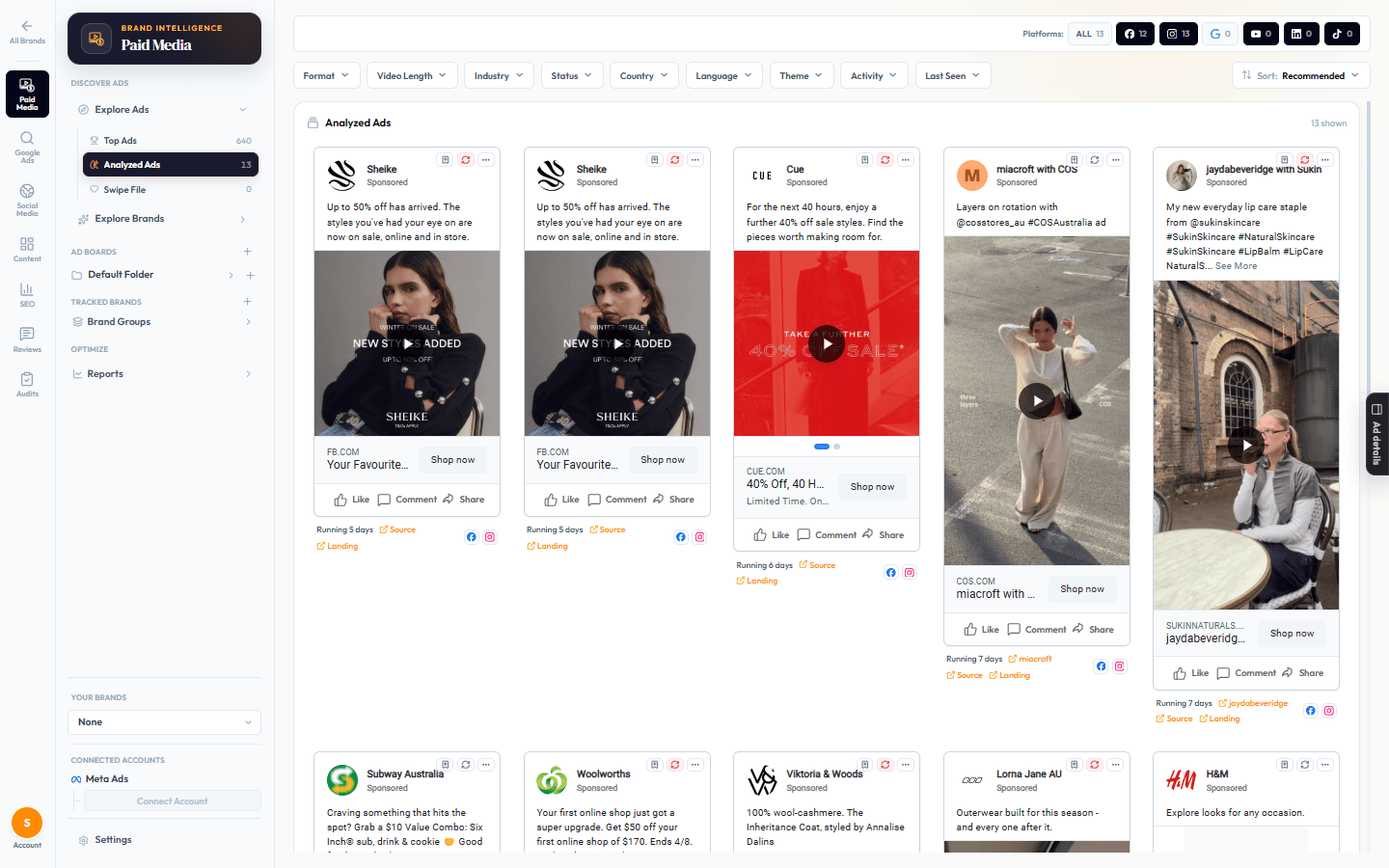Viewport: 1389px width, 868px height.
Task: Play the miacroft with COS video
Action: (1037, 401)
